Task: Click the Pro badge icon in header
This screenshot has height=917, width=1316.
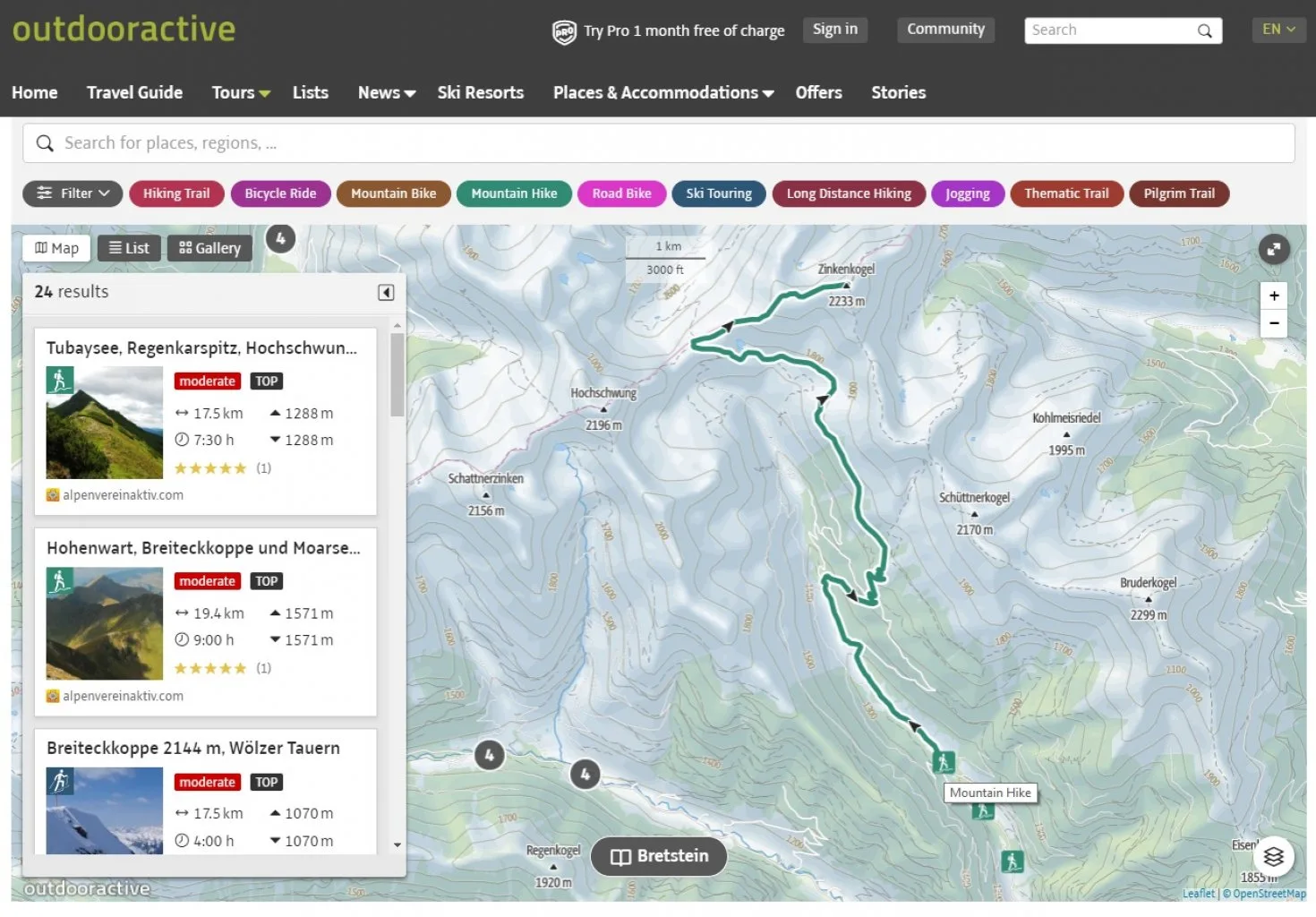Action: 564,31
